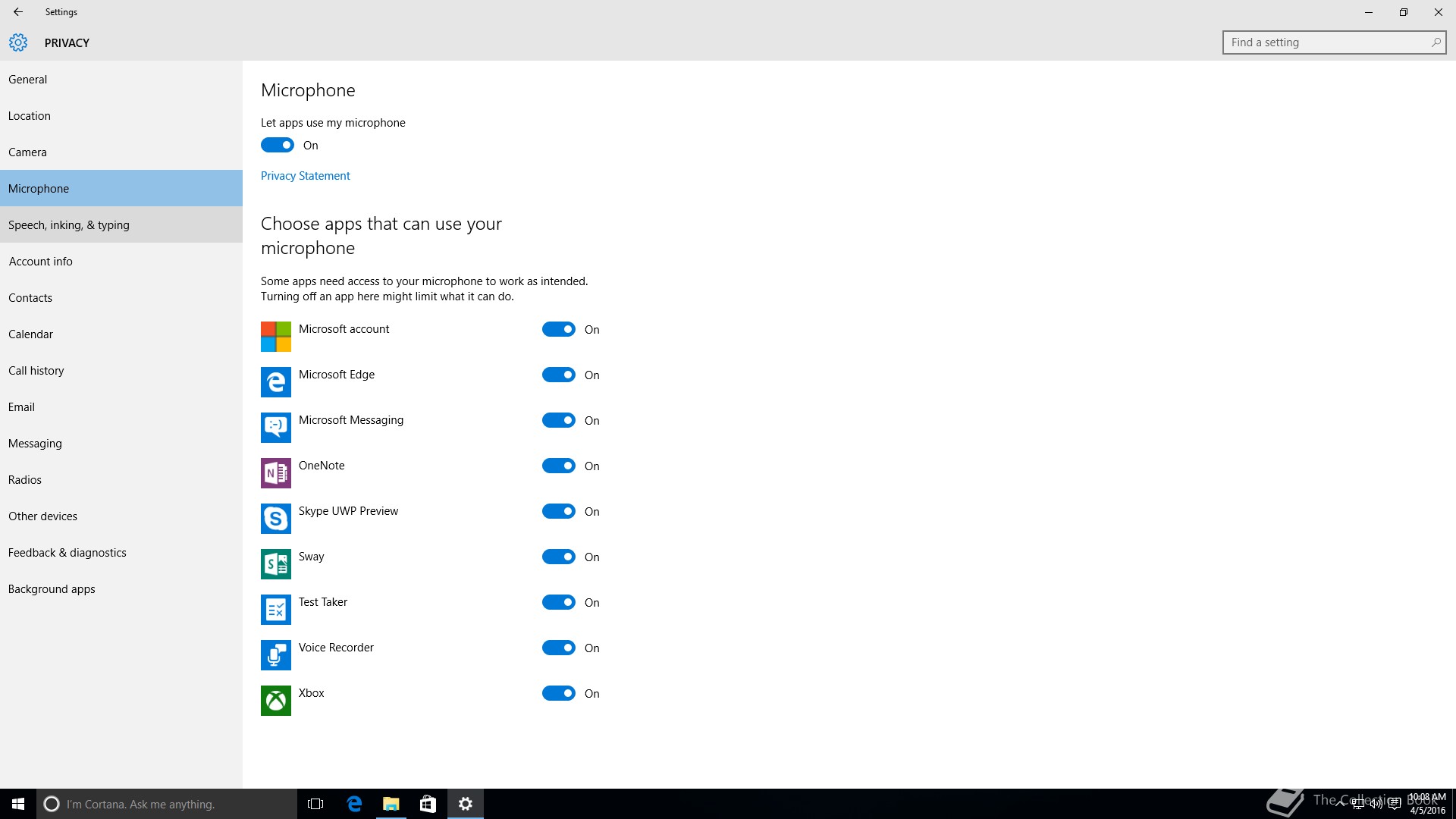Viewport: 1456px width, 819px height.
Task: Click the volume tray icon
Action: [1376, 804]
